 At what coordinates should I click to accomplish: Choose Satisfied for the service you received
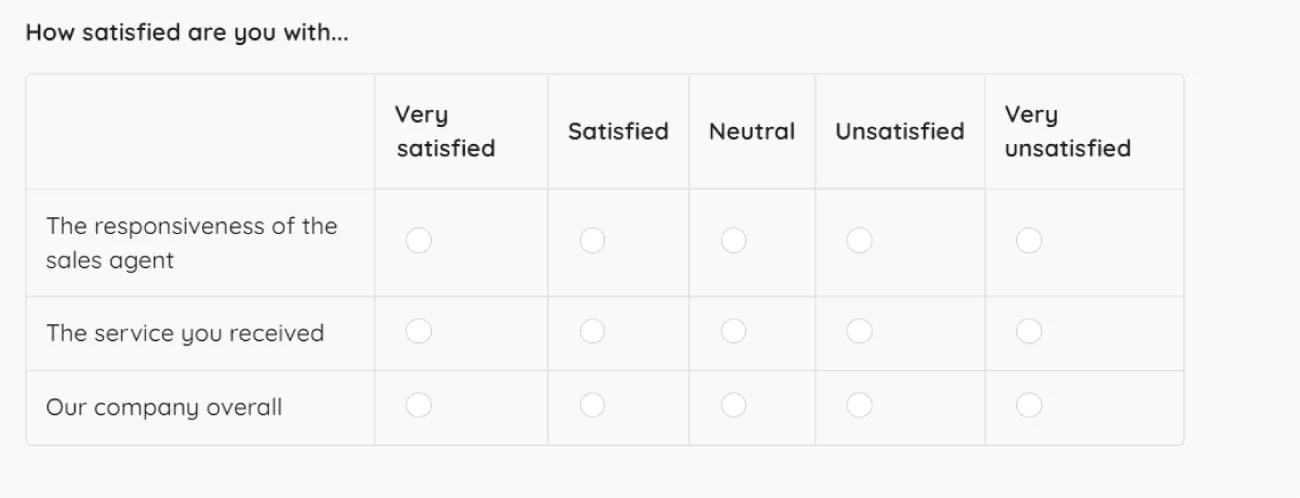(x=592, y=331)
